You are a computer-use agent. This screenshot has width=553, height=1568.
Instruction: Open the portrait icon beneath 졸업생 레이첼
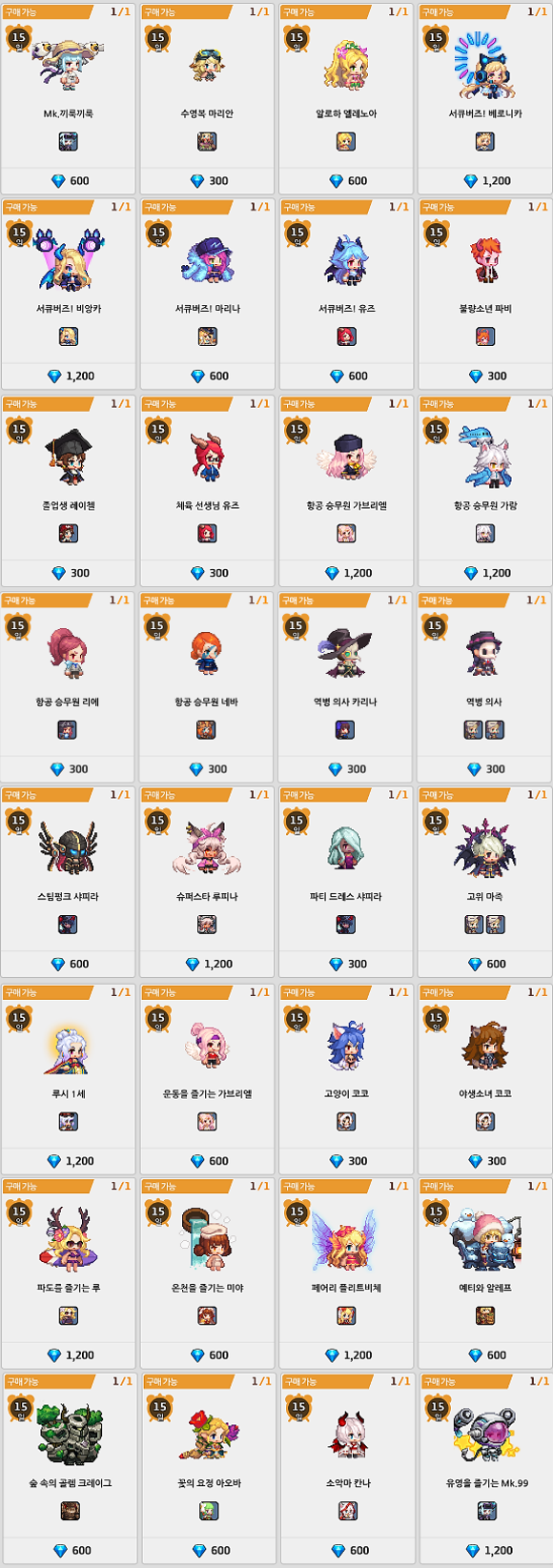[x=68, y=534]
